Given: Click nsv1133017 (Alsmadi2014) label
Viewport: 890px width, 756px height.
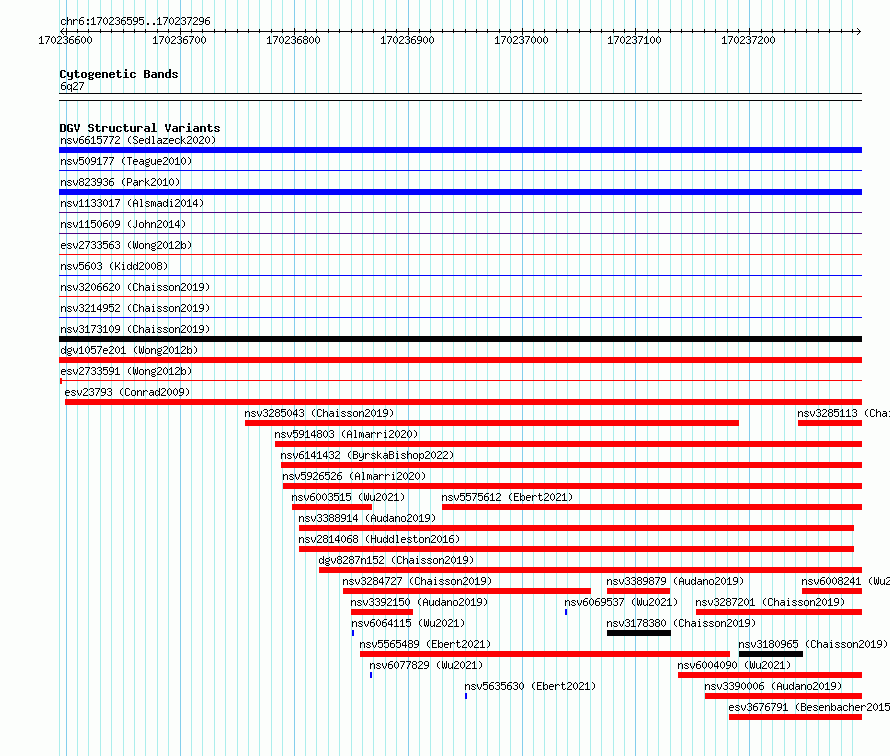Looking at the screenshot, I should point(132,203).
